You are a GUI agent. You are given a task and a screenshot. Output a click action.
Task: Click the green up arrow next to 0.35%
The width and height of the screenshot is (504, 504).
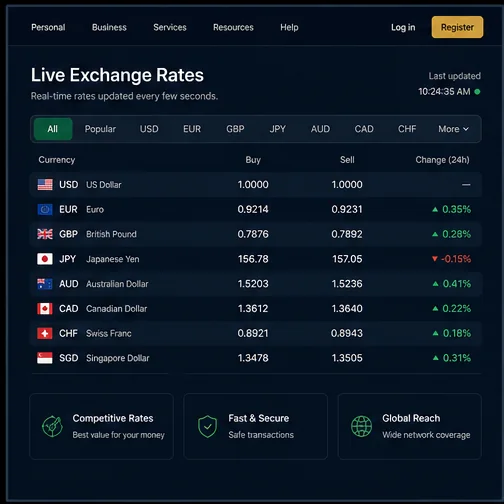(435, 209)
